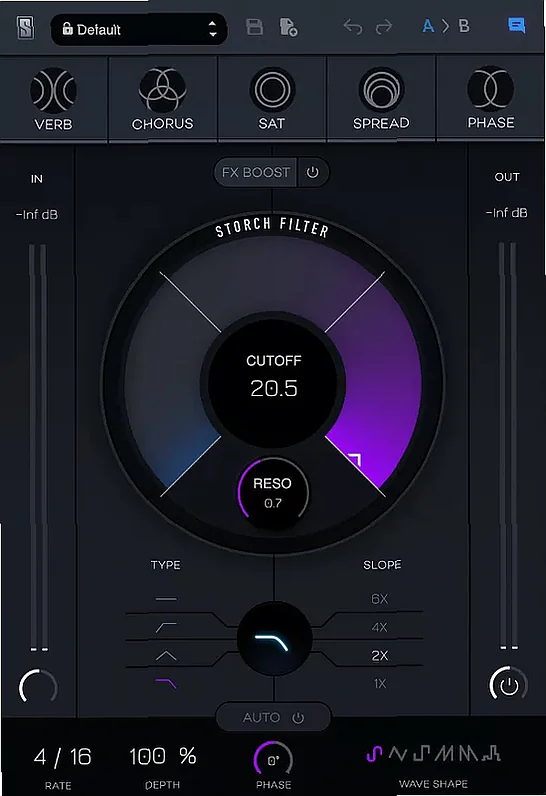546x796 pixels.
Task: Click the preset selector up/down arrows
Action: (213, 29)
